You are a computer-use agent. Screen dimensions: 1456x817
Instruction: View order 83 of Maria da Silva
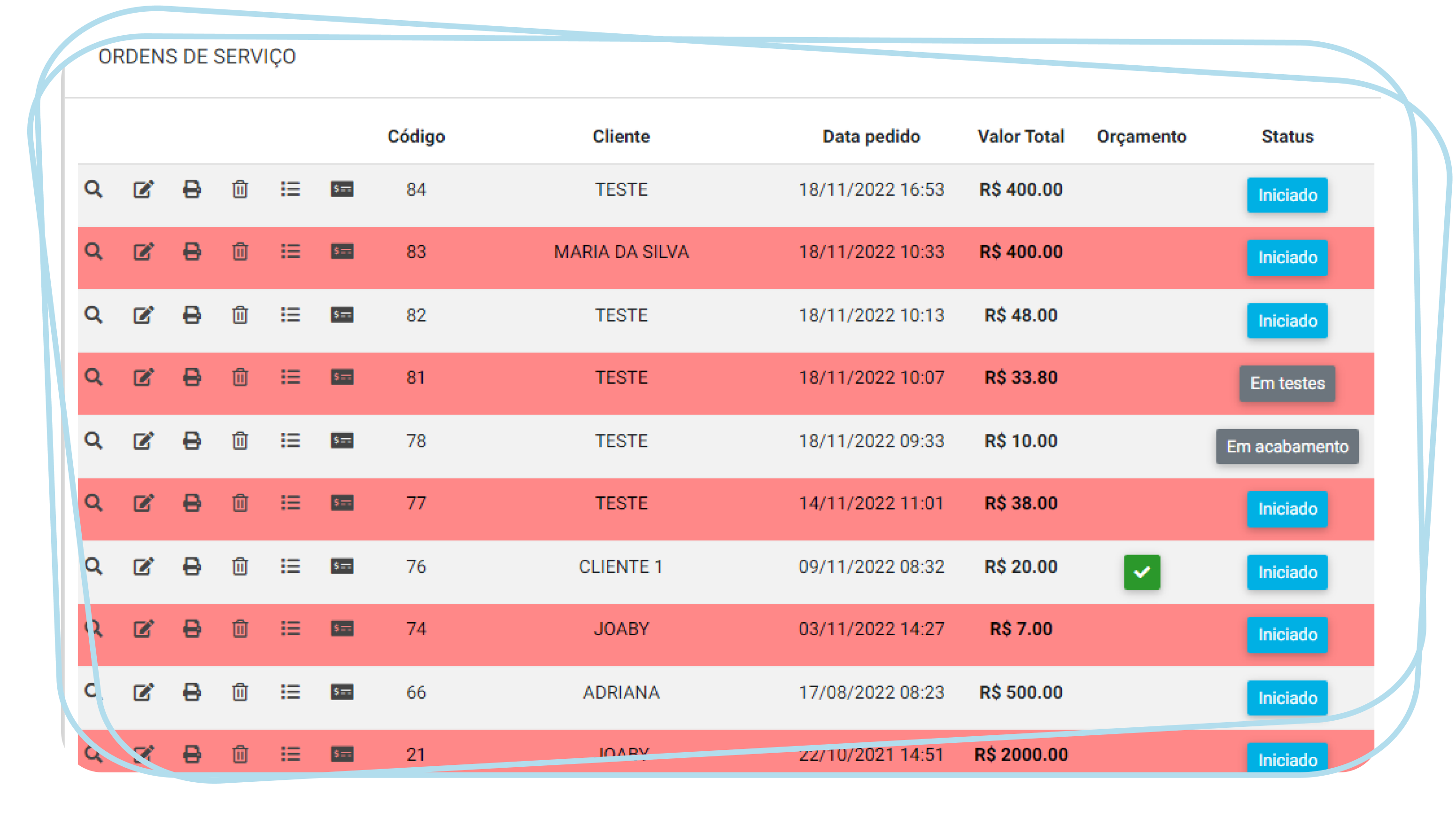click(94, 251)
